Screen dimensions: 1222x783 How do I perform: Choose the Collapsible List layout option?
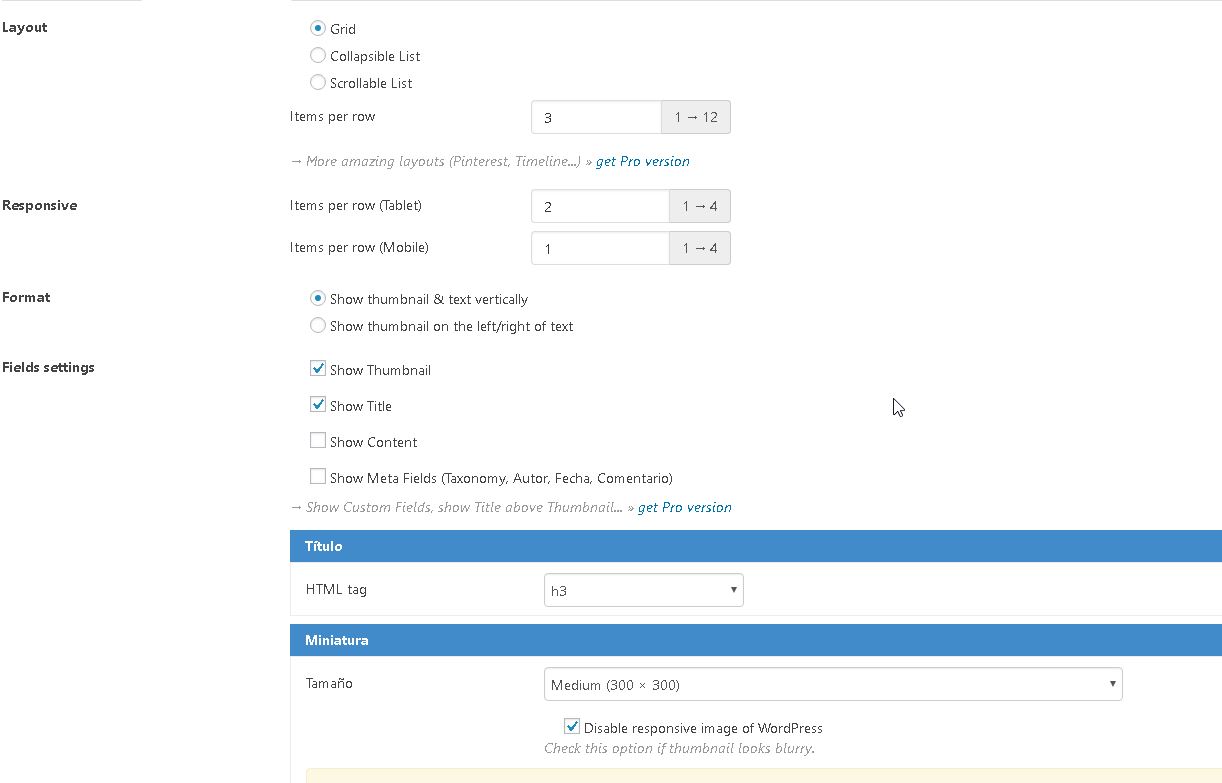coord(318,56)
